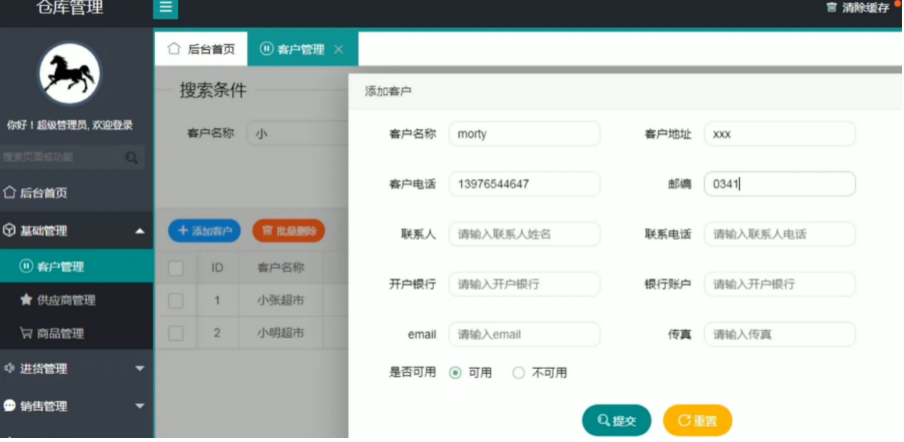
Task: Click the 联系人 name input field
Action: pyautogui.click(x=524, y=234)
